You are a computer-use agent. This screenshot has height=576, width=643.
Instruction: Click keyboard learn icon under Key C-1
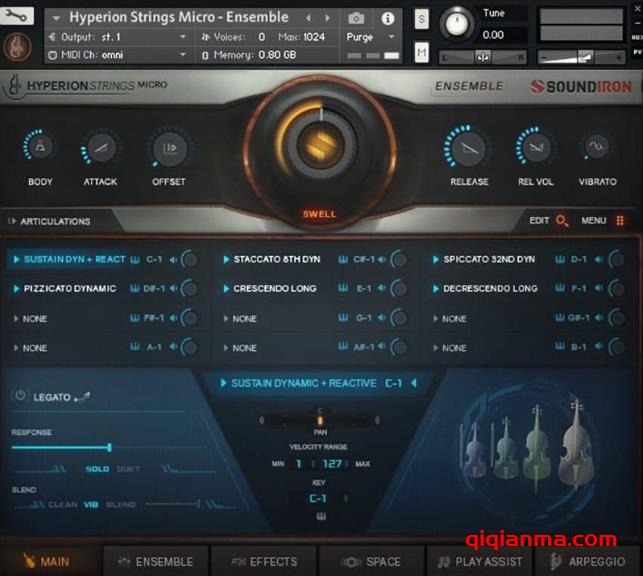click(x=321, y=516)
